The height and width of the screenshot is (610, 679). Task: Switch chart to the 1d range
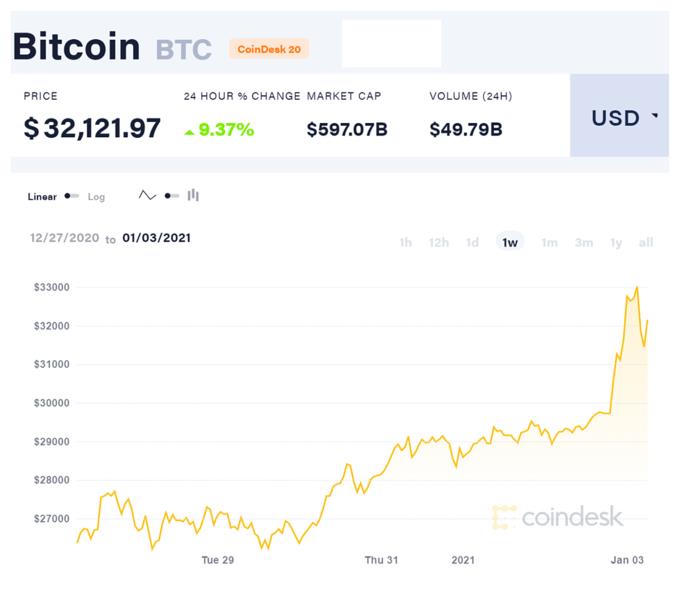click(x=472, y=242)
